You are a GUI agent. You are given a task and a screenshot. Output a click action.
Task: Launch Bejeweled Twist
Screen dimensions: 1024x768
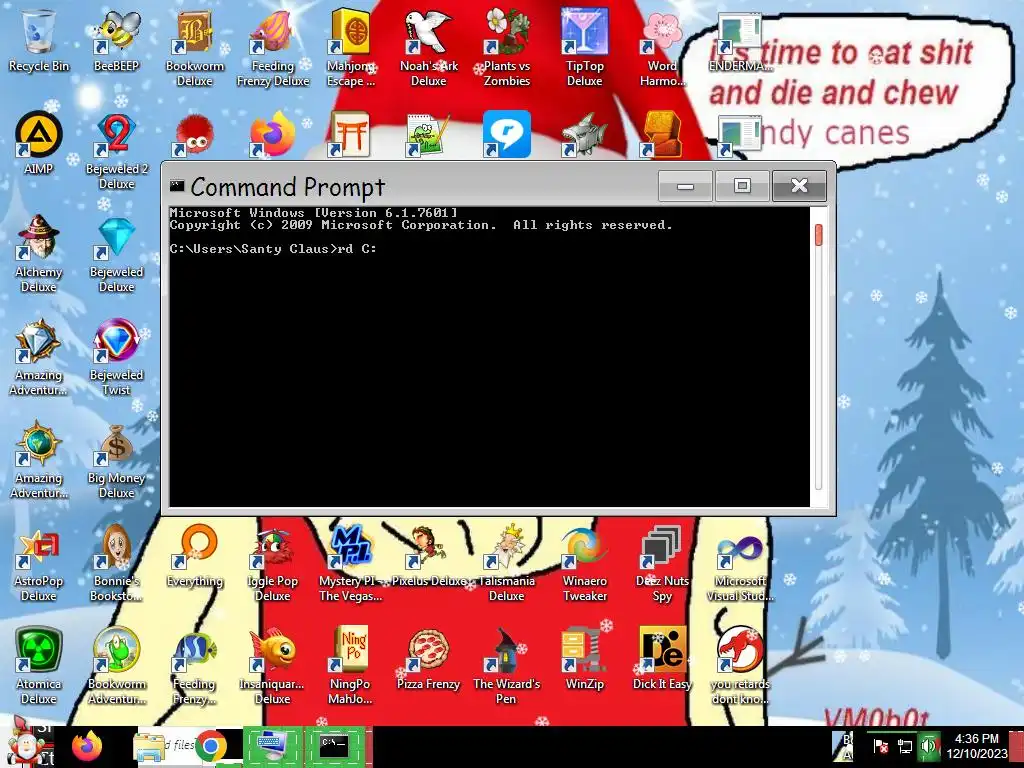(x=116, y=357)
